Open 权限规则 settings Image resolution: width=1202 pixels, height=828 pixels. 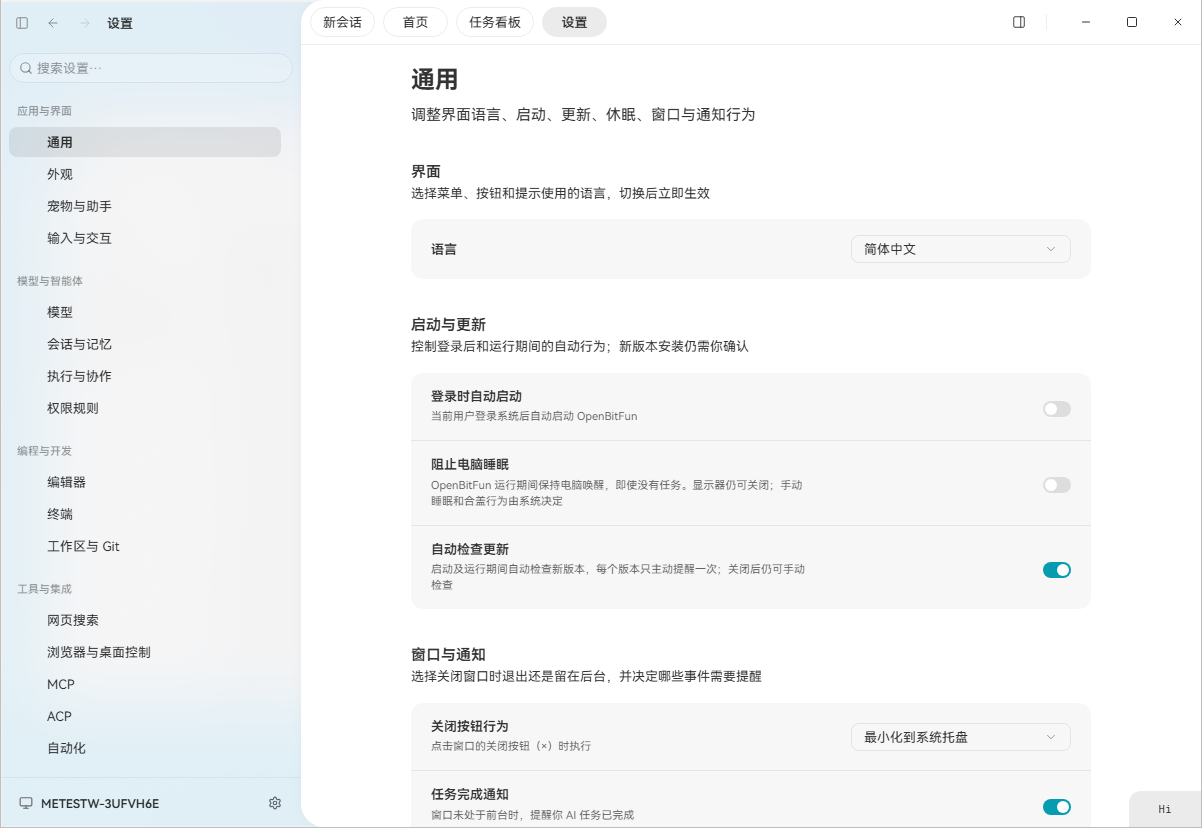[x=145, y=408]
